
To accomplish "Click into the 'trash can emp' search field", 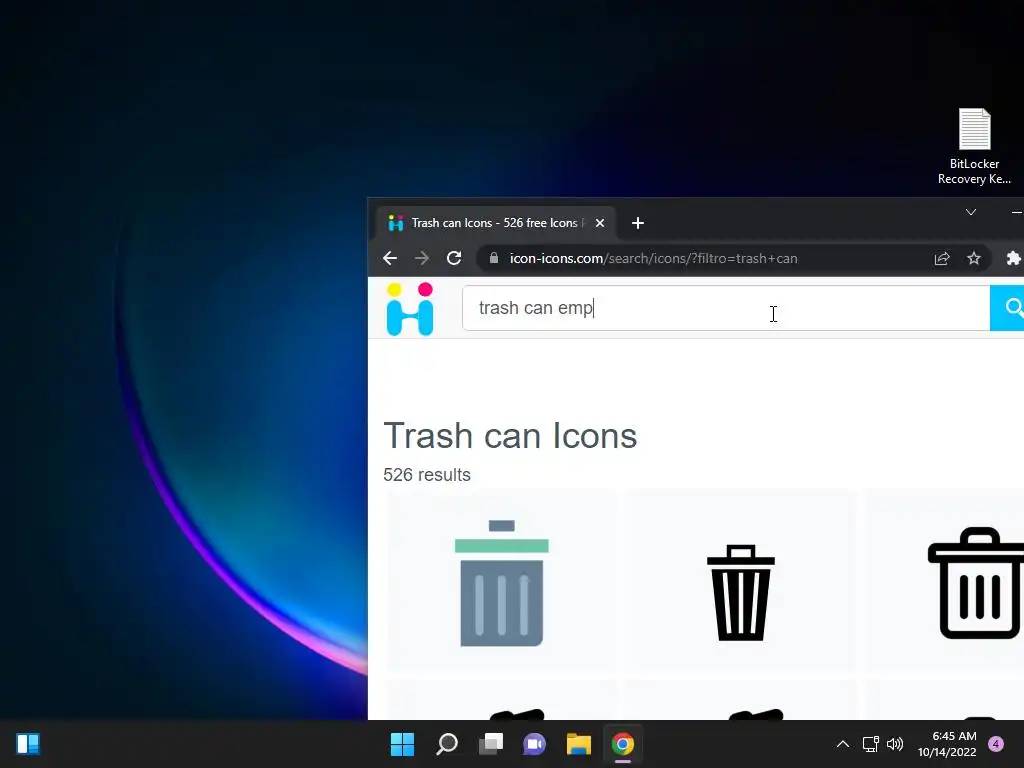I will coord(726,308).
